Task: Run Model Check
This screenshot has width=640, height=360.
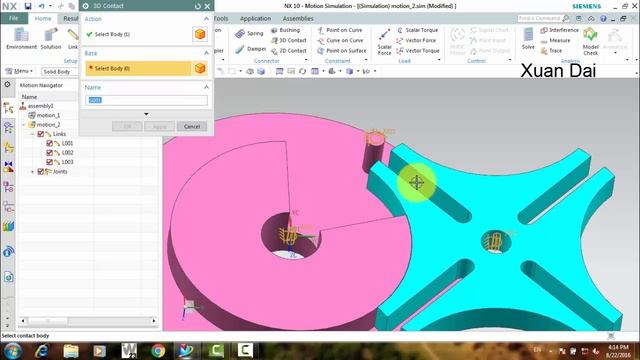Action: pyautogui.click(x=590, y=41)
